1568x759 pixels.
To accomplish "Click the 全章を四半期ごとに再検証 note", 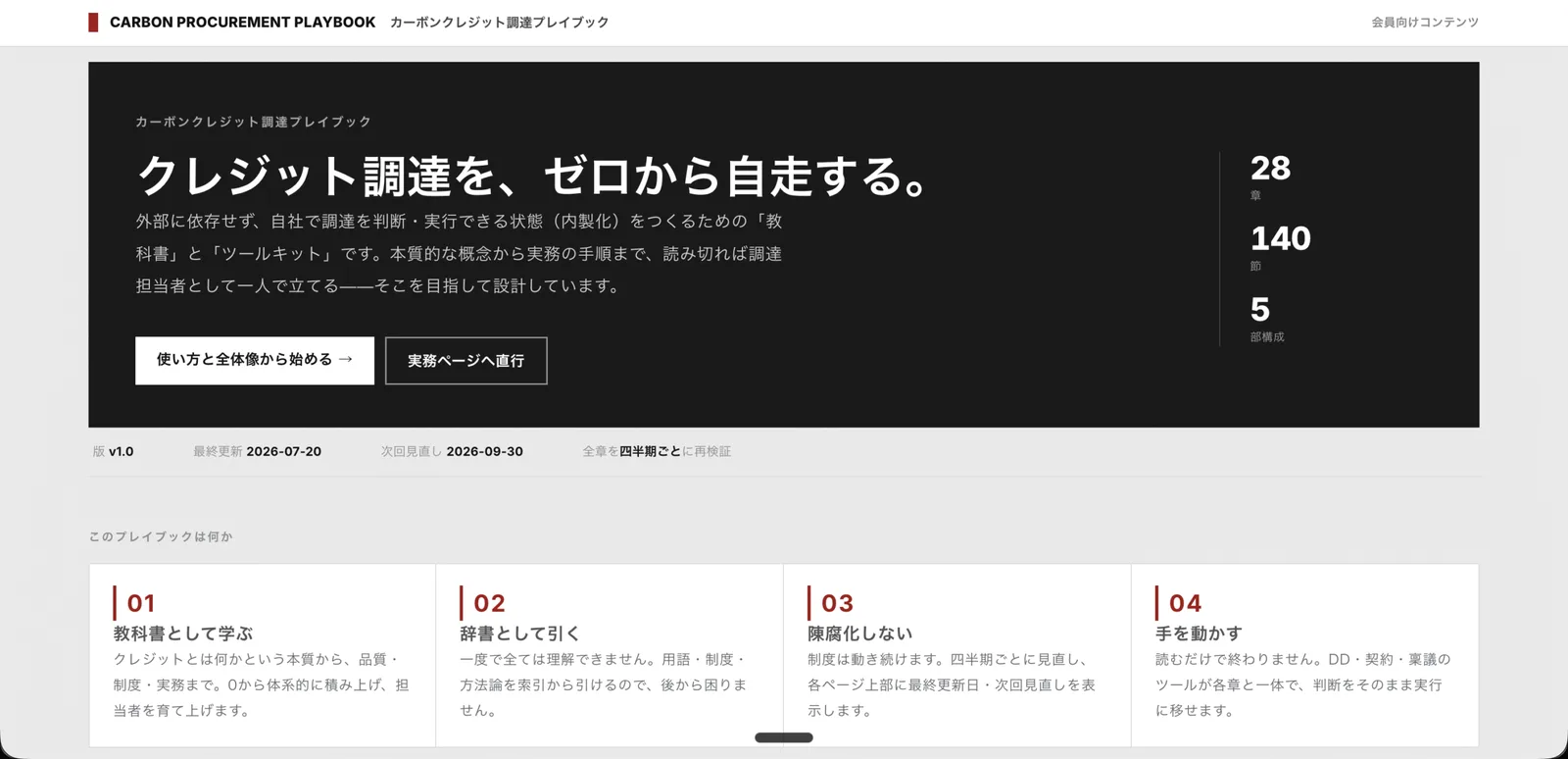I will 657,451.
